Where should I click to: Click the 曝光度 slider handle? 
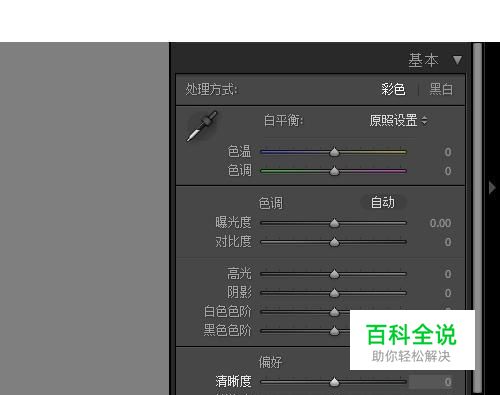[x=334, y=223]
